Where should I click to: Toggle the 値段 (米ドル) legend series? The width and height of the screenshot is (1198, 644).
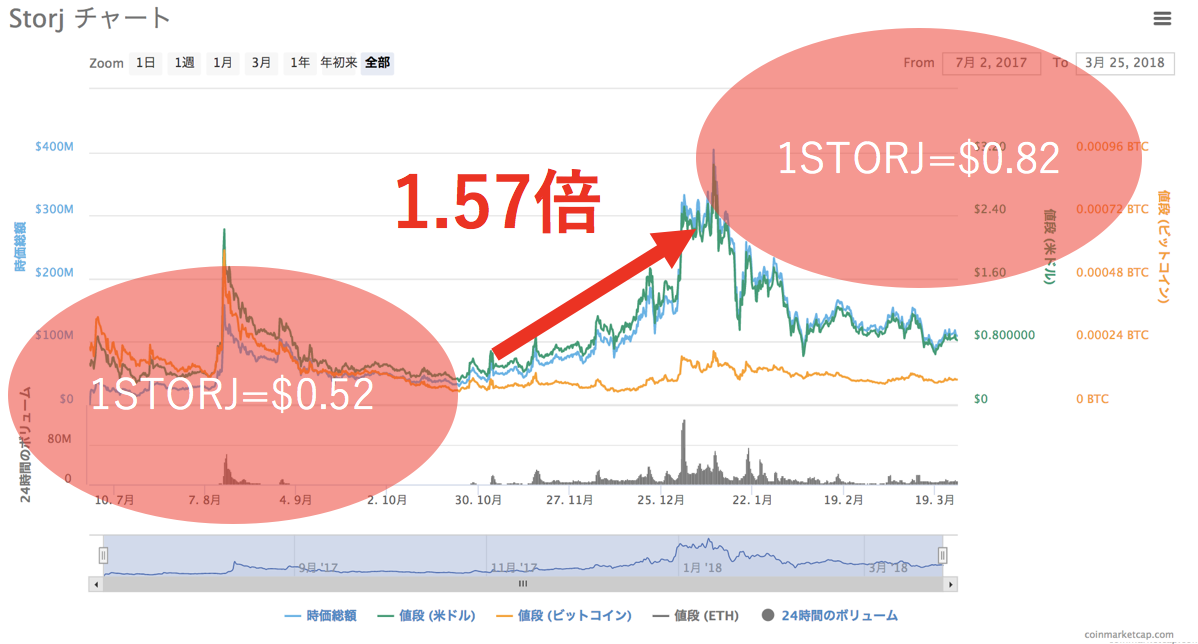(426, 616)
